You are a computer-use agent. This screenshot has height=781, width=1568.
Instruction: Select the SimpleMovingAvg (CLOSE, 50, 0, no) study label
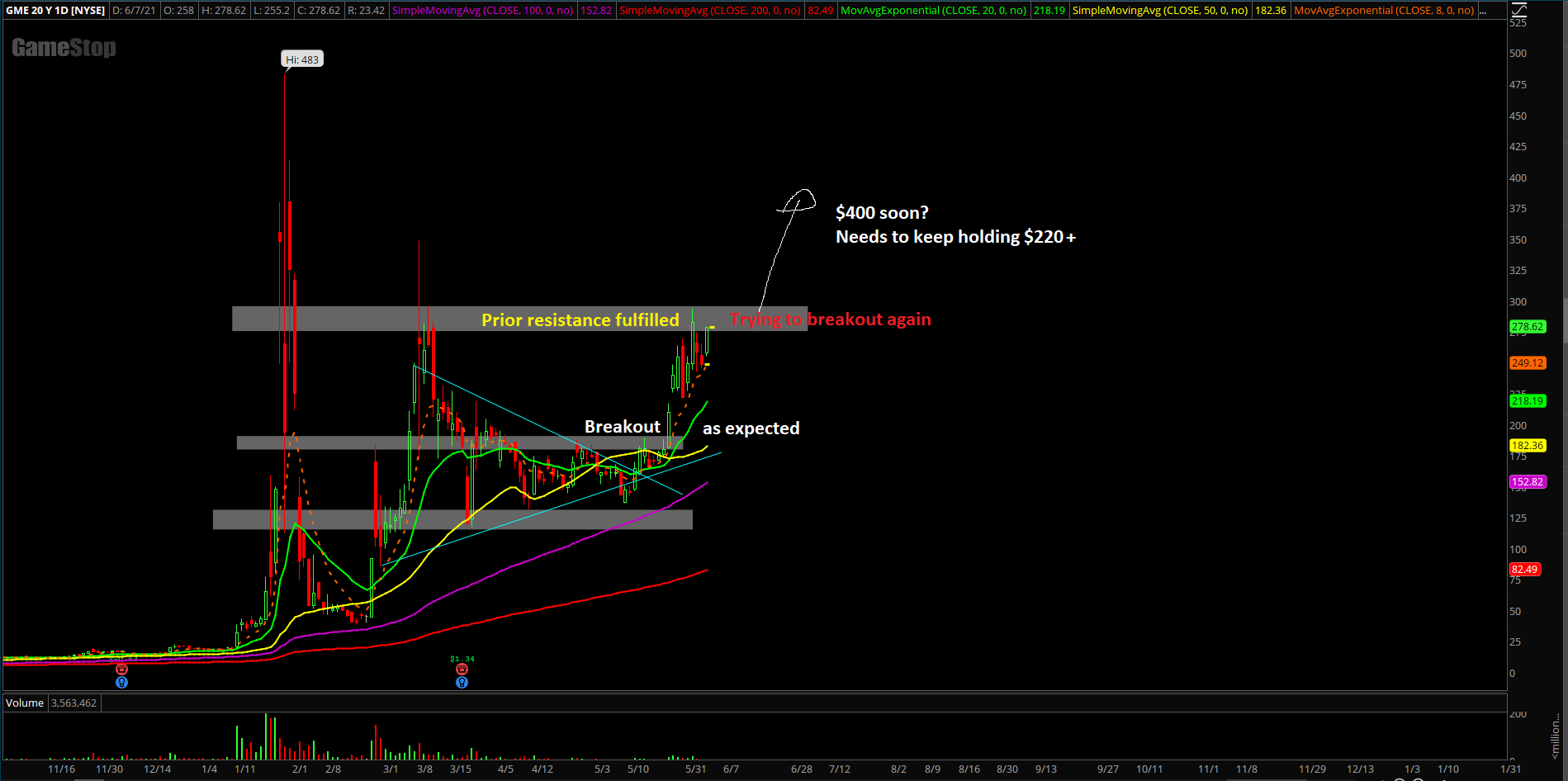[1160, 11]
